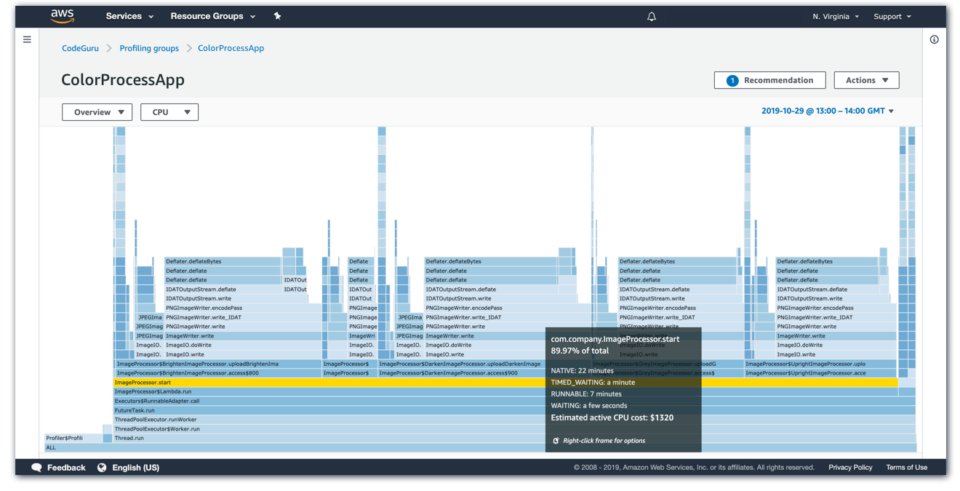This screenshot has height=491, width=960.
Task: Select BrightenImageProcessor.uploadBrightenIma frame
Action: click(x=218, y=364)
